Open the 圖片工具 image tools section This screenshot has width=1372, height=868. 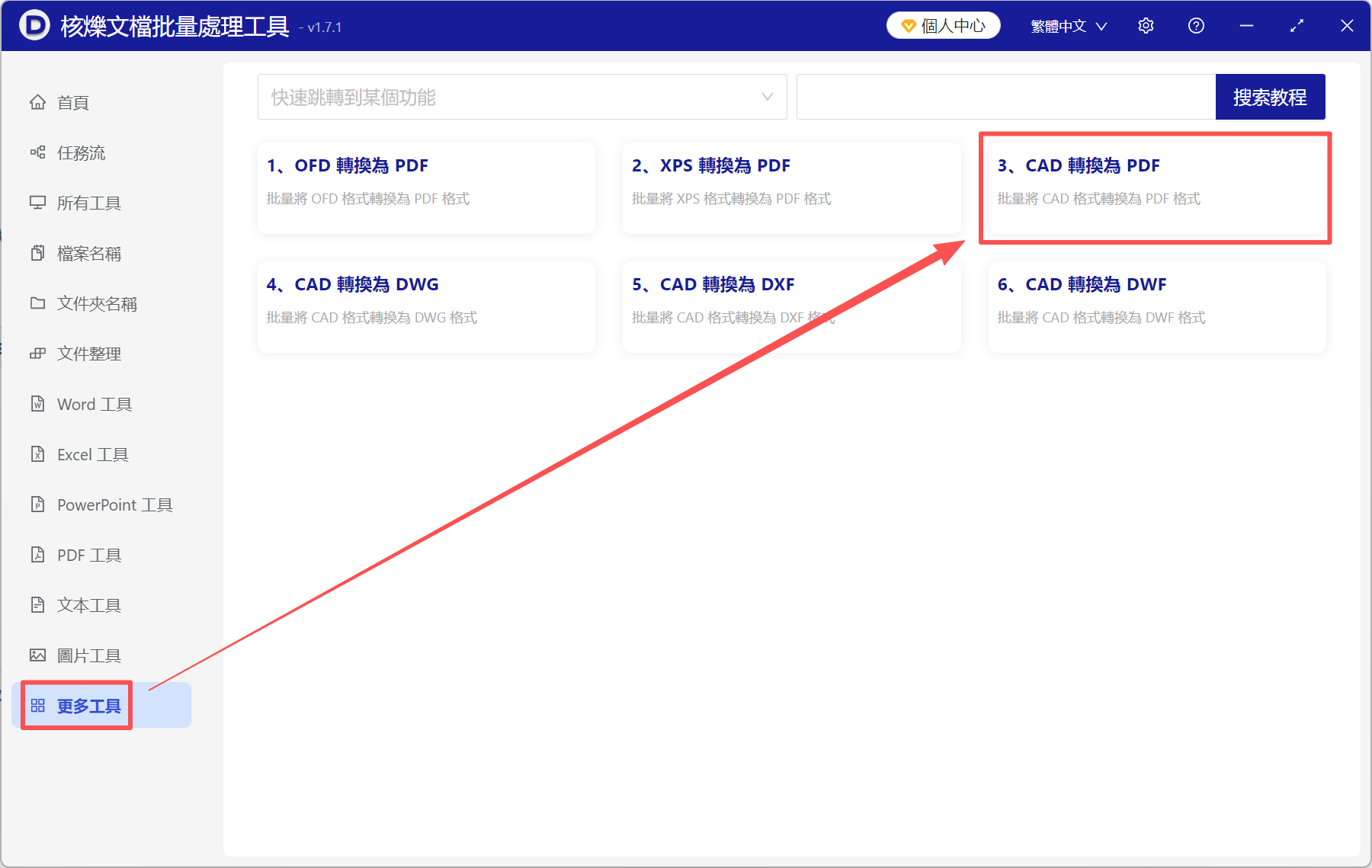[x=88, y=655]
